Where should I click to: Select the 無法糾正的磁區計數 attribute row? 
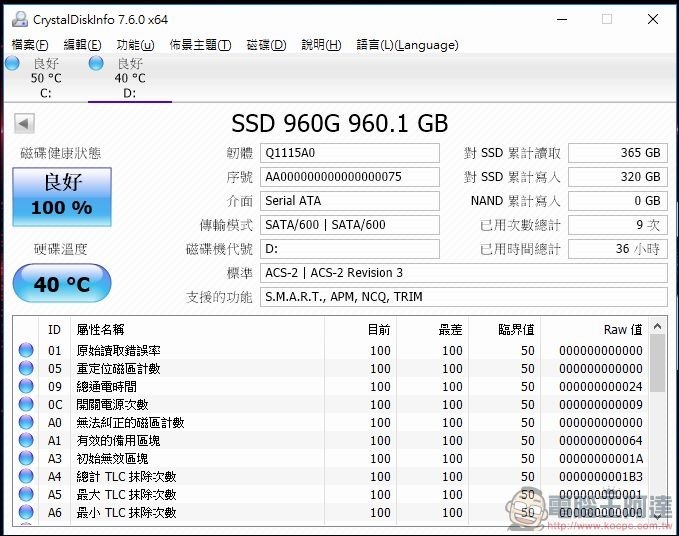[x=331, y=422]
